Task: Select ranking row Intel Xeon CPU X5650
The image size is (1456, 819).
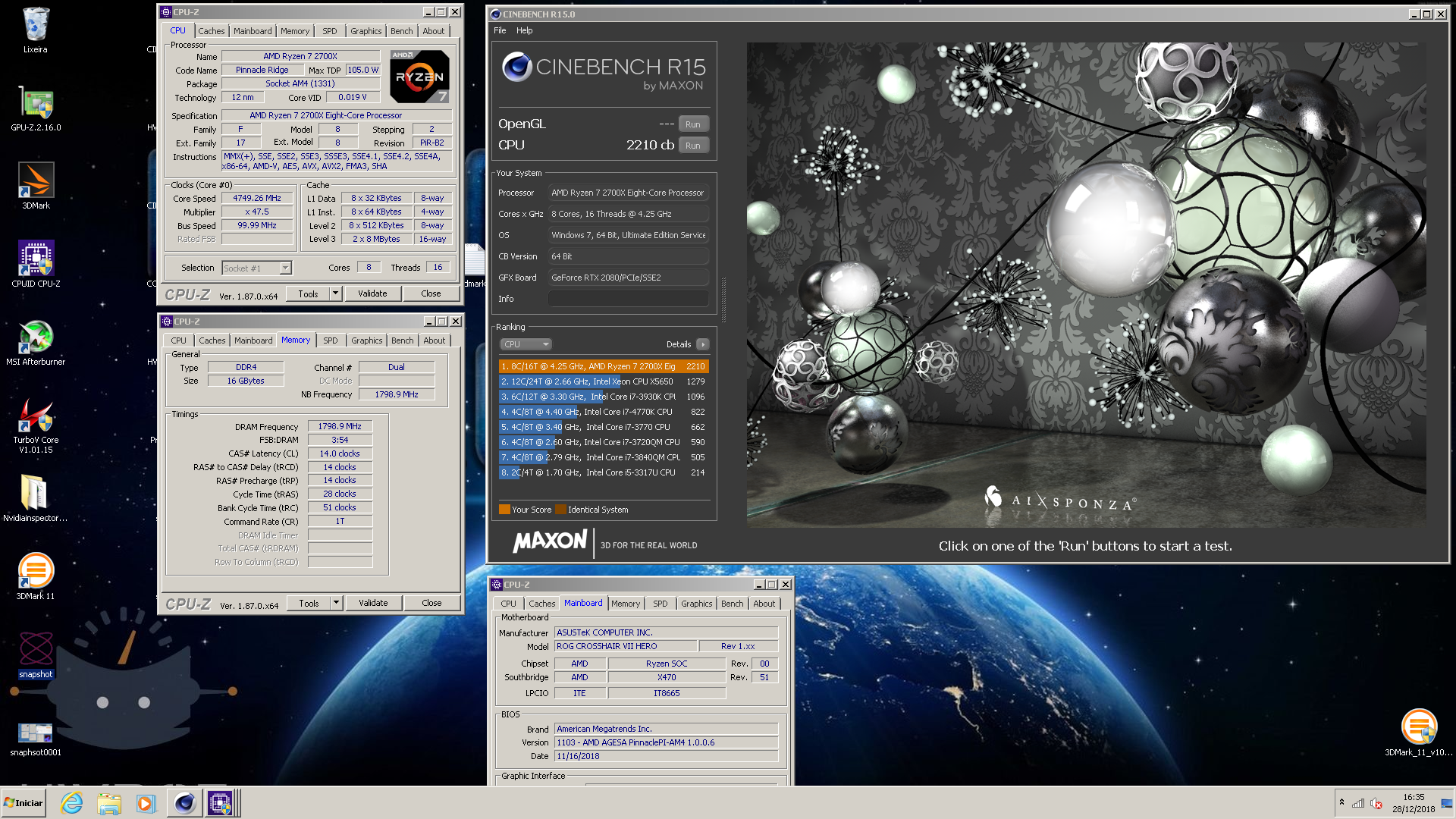Action: tap(604, 381)
